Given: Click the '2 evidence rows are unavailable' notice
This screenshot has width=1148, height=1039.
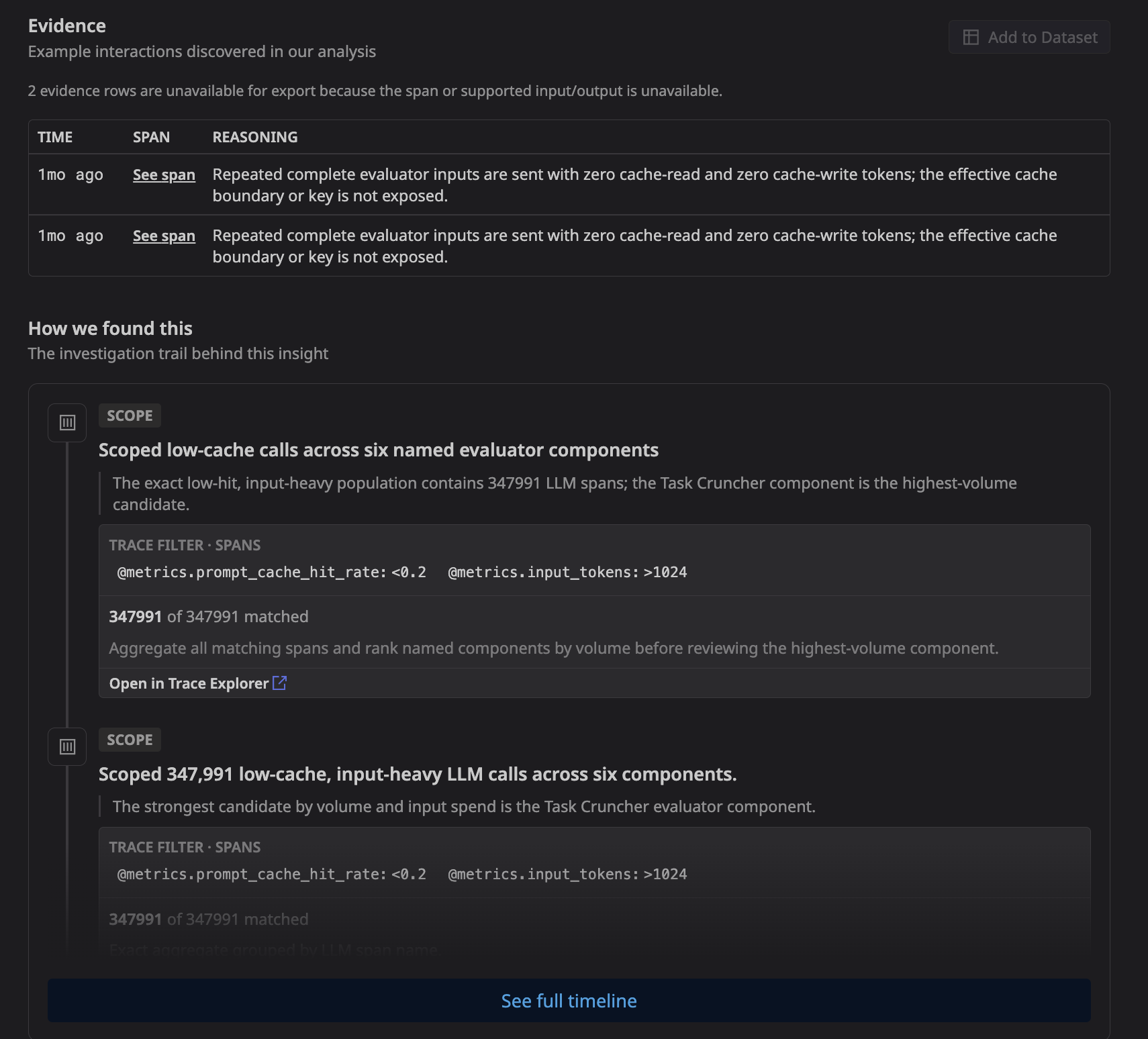Looking at the screenshot, I should [375, 91].
